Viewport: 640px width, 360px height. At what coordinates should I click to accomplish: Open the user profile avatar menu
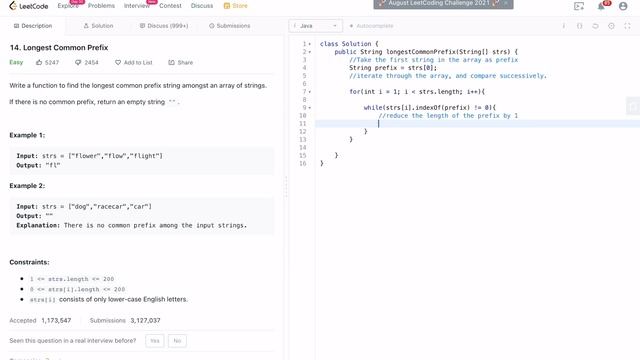click(623, 6)
